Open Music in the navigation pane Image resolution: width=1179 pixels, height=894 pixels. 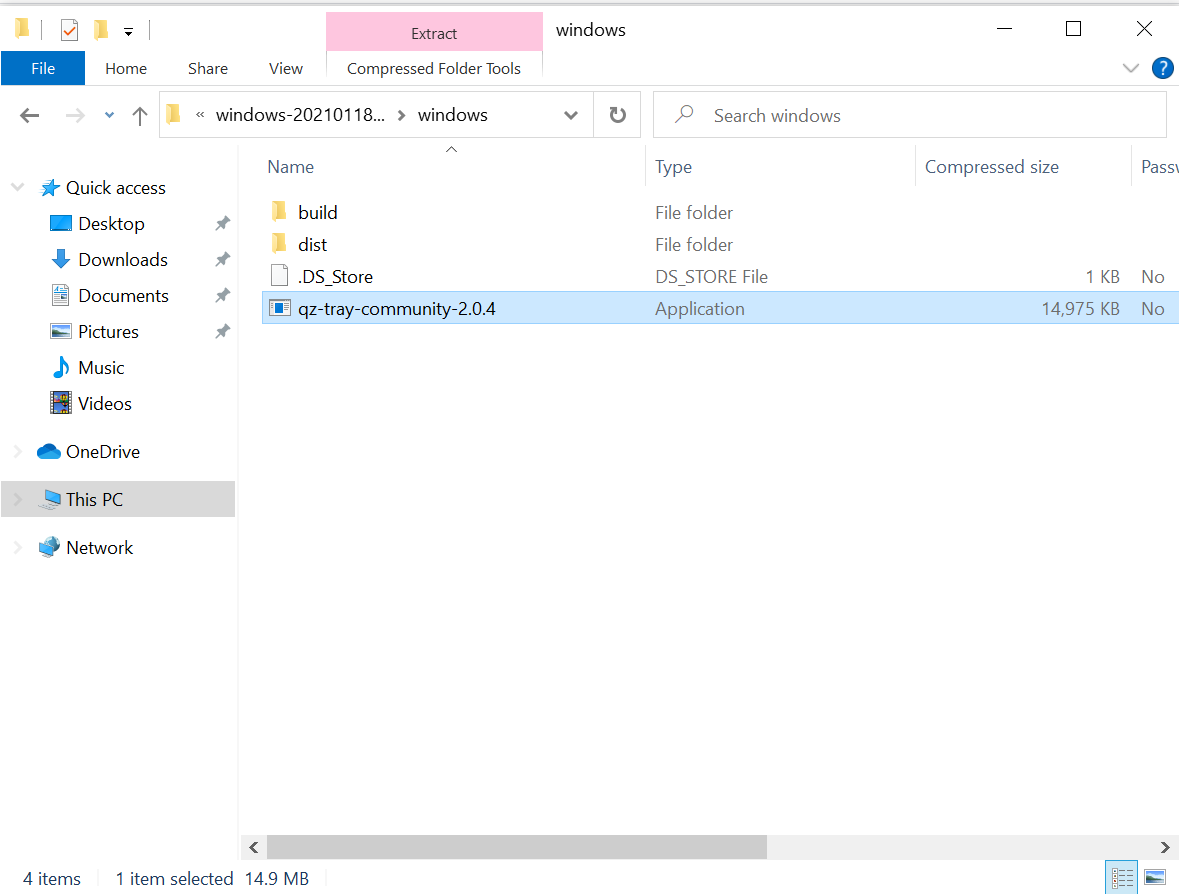(101, 368)
